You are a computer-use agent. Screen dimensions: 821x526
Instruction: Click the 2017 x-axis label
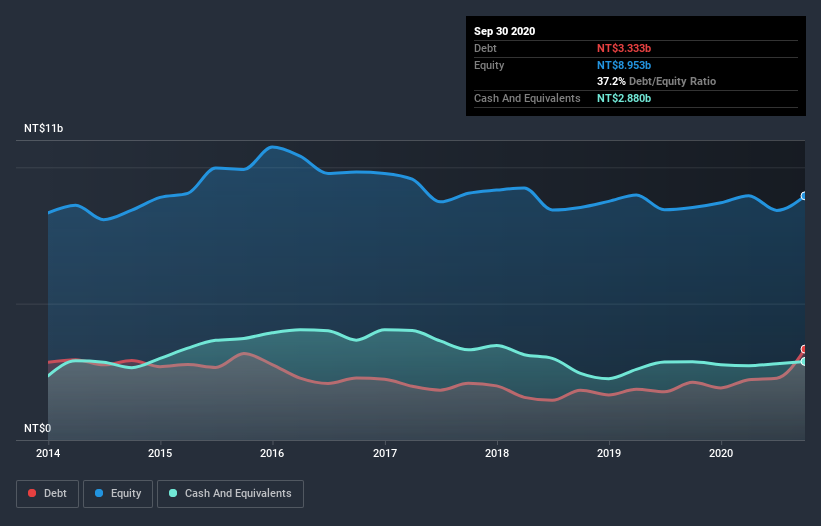point(385,453)
